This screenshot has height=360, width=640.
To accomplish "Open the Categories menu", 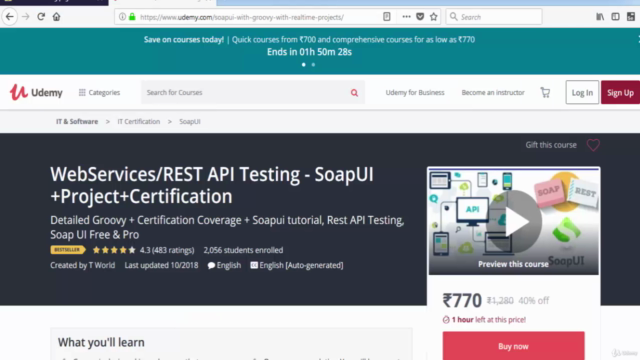I will point(99,93).
